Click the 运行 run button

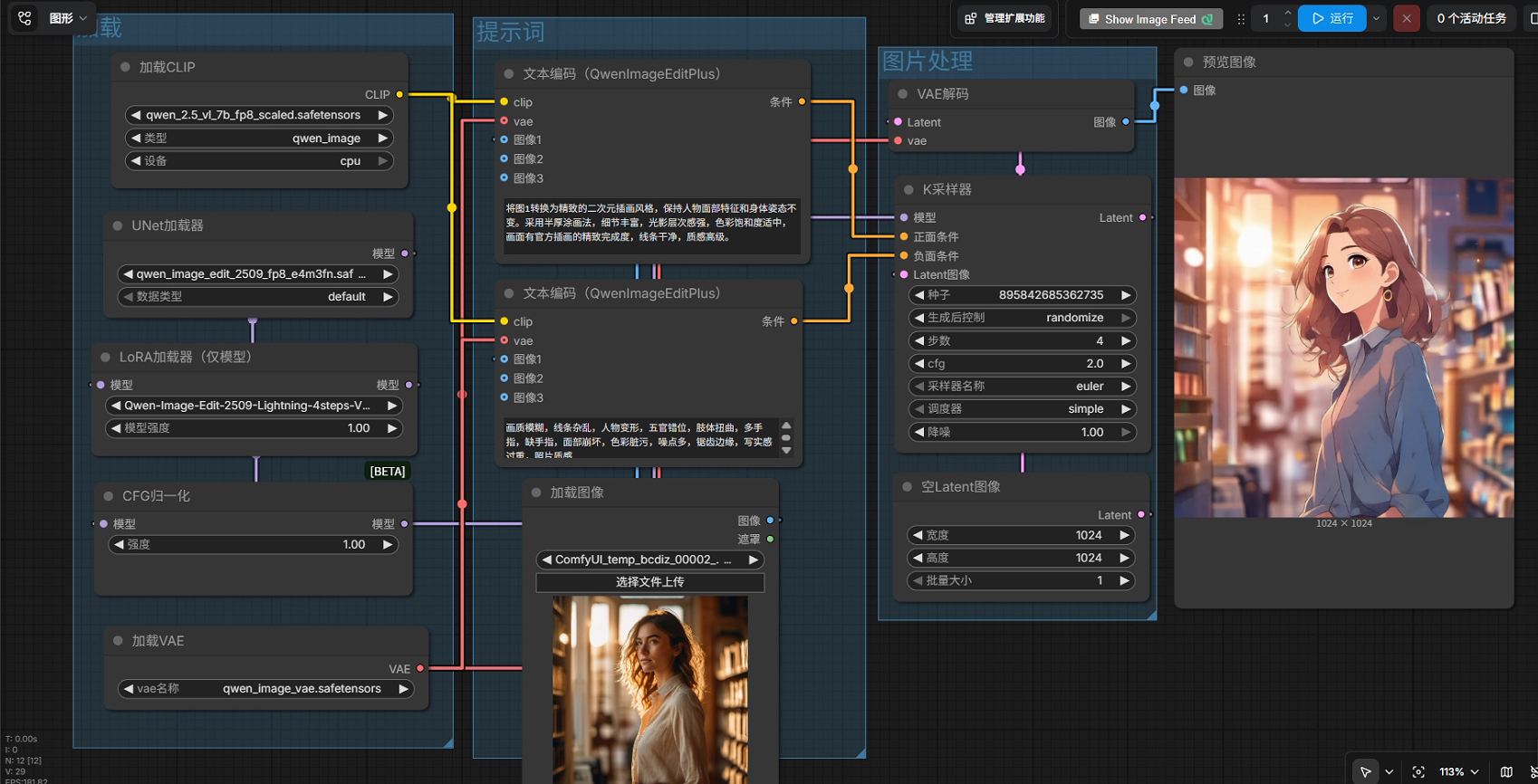click(1332, 18)
